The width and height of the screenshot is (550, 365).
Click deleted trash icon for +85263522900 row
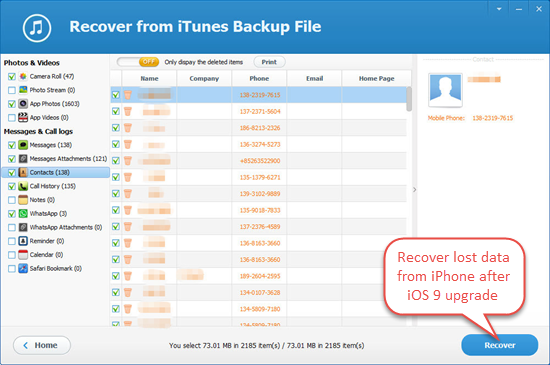click(x=128, y=161)
